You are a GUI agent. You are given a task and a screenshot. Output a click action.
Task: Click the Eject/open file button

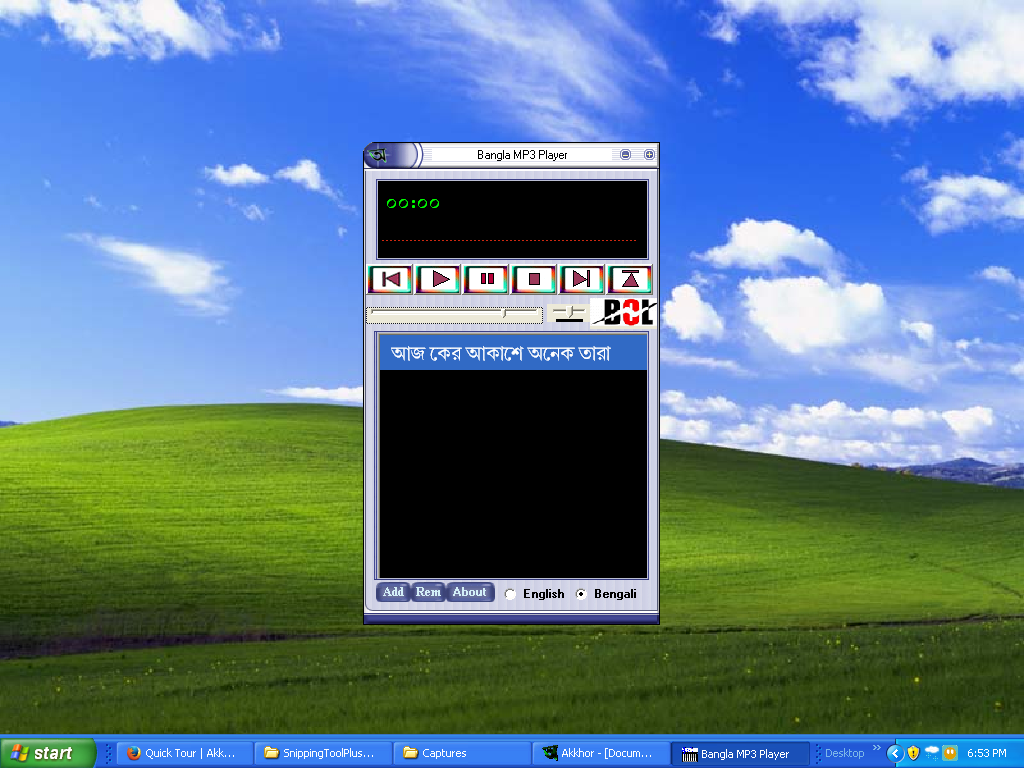630,279
